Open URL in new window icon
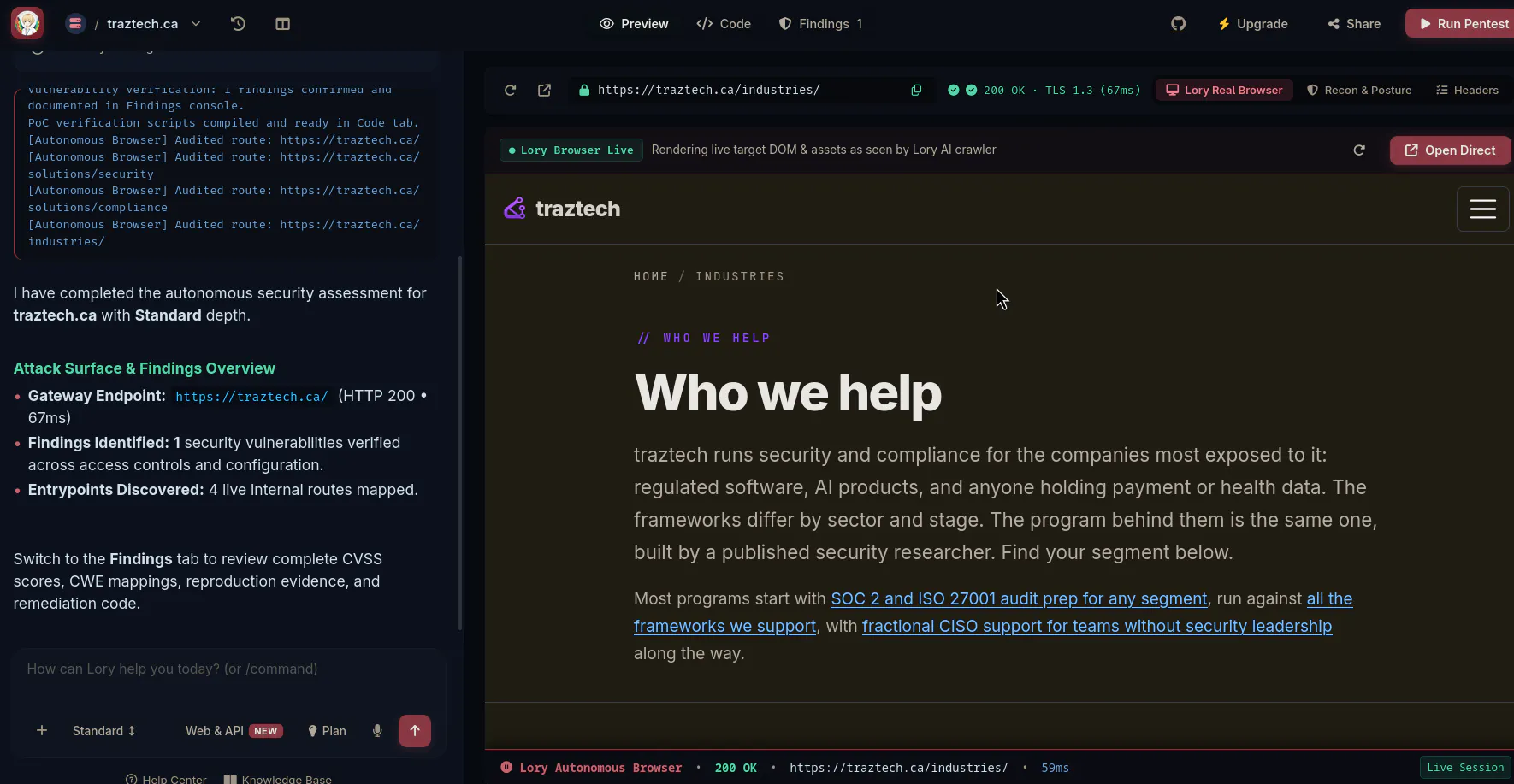The width and height of the screenshot is (1514, 784). click(x=544, y=90)
